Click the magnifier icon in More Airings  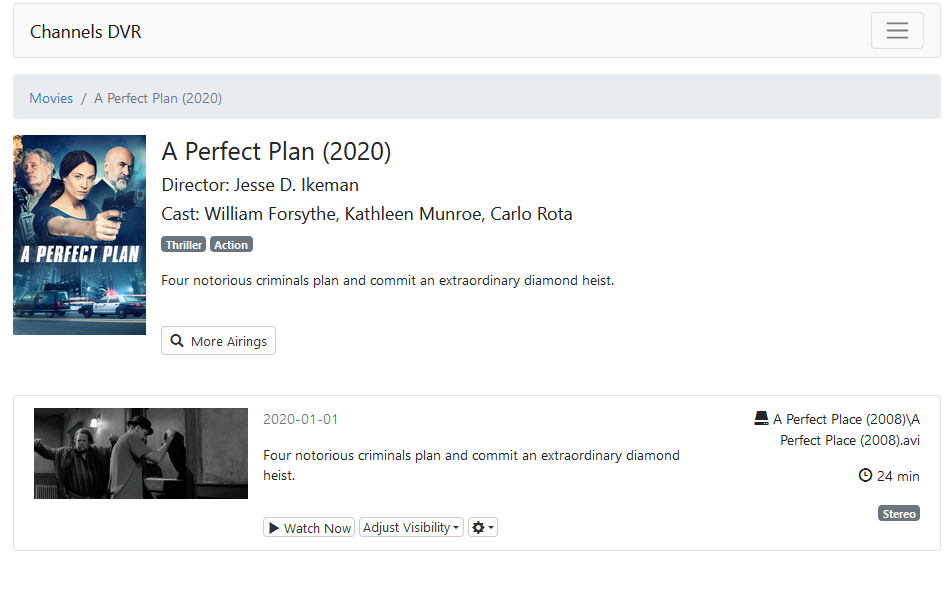[177, 341]
